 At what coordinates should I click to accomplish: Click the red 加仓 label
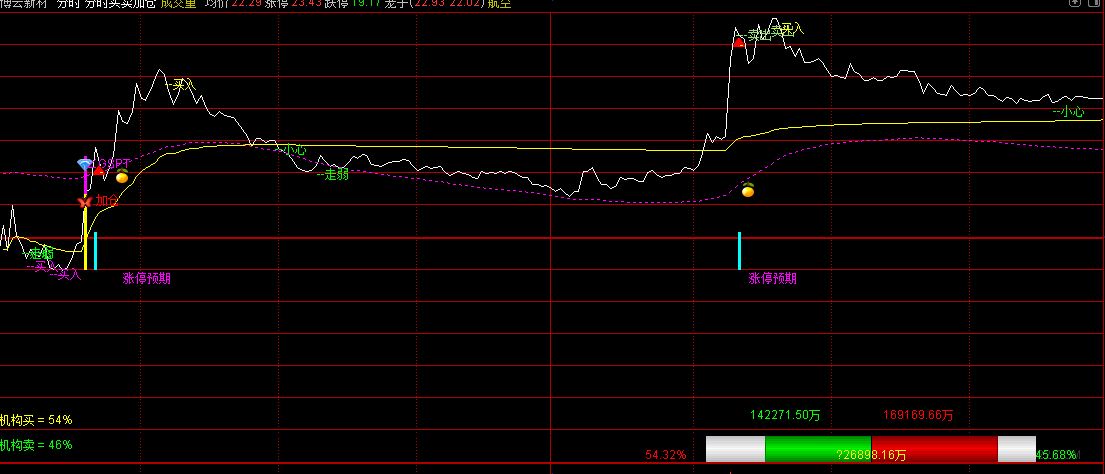point(107,201)
